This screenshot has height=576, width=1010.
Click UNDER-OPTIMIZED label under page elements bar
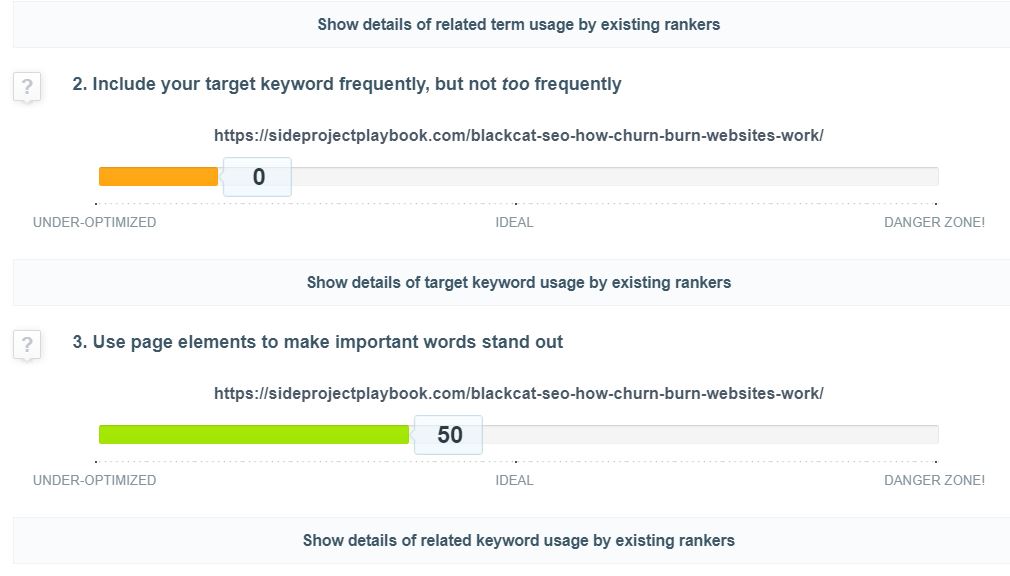point(95,480)
